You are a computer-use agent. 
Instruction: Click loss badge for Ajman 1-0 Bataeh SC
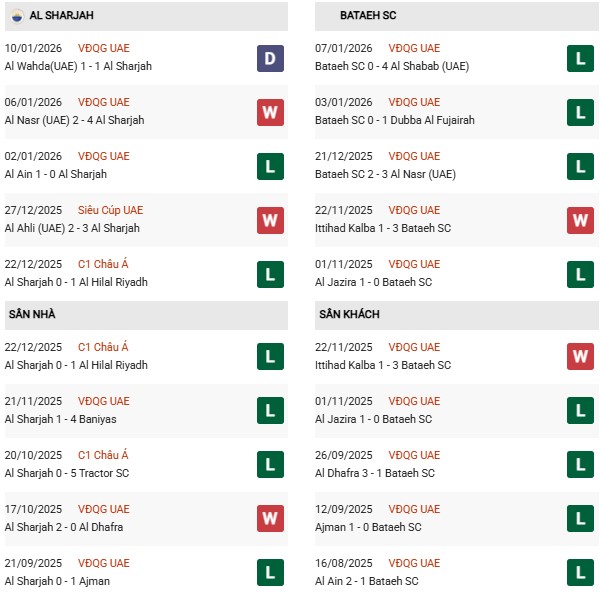click(x=580, y=518)
